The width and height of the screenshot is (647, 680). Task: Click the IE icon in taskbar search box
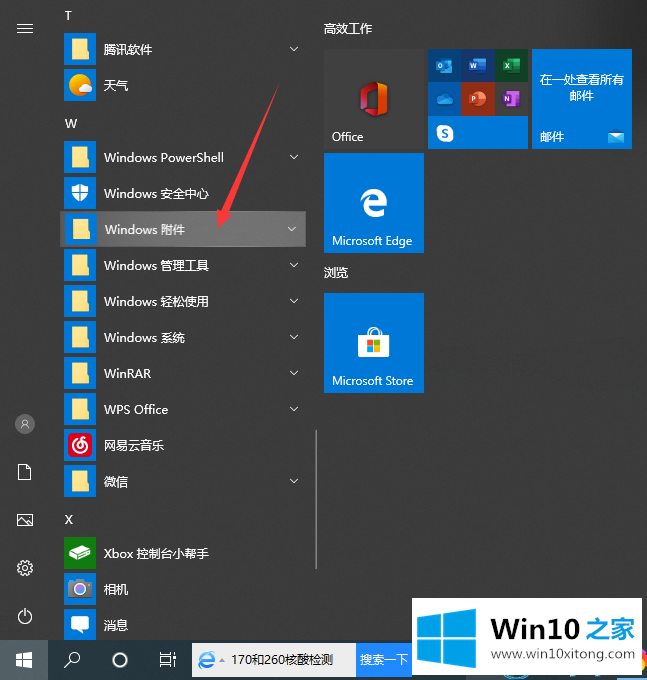pos(207,660)
